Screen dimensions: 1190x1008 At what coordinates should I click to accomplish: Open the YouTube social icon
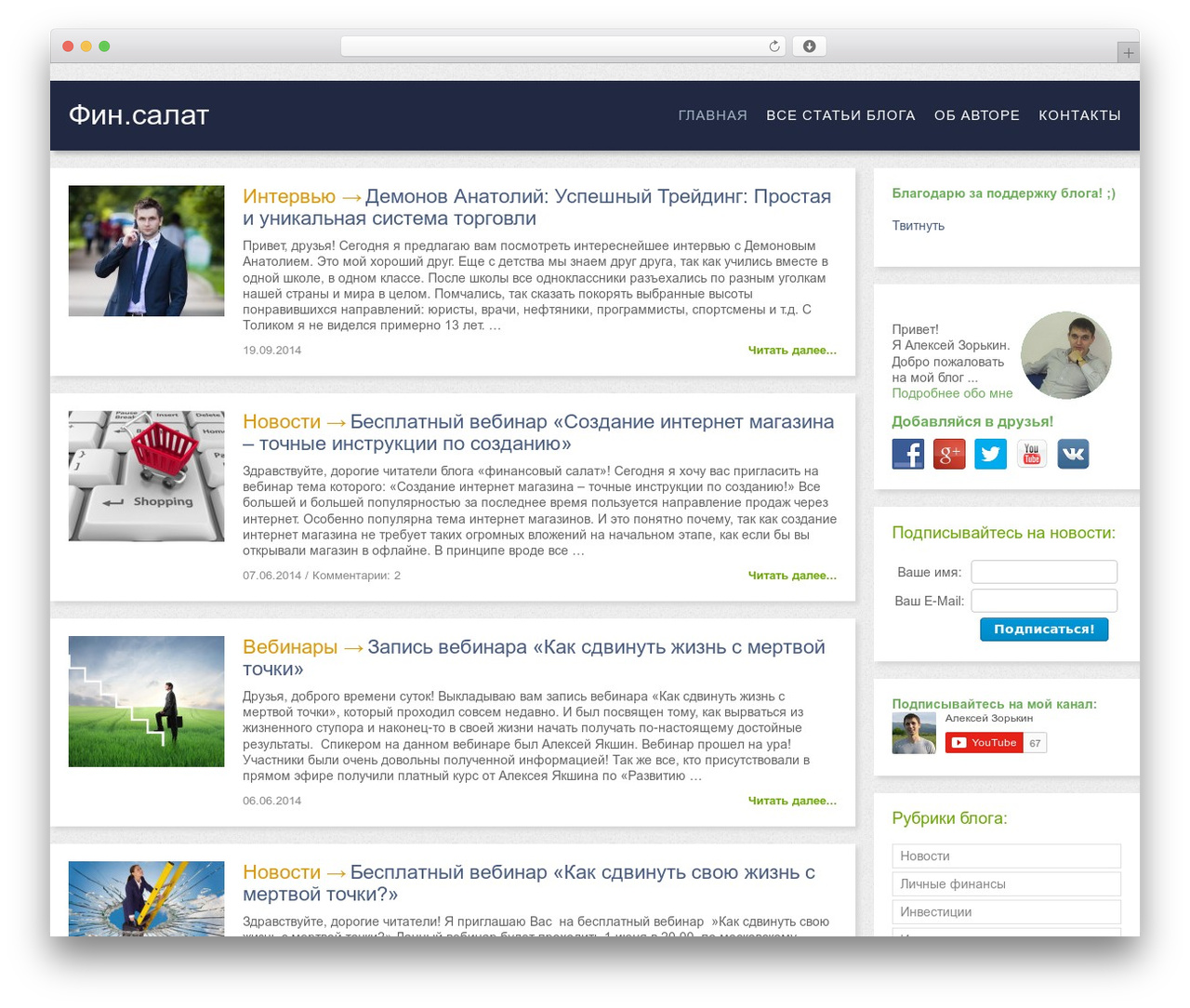(1031, 454)
